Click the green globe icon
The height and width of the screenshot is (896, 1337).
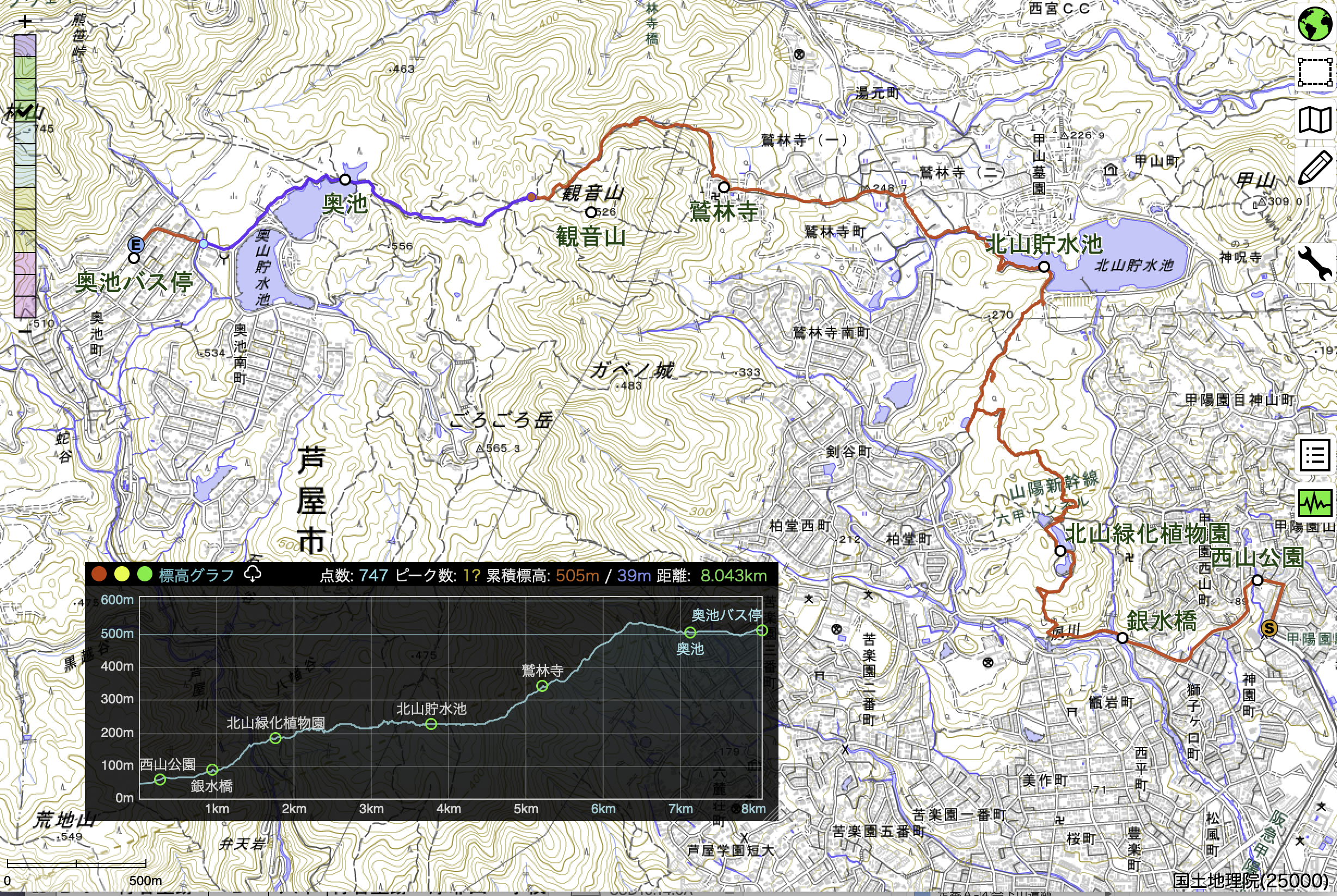click(x=1315, y=24)
